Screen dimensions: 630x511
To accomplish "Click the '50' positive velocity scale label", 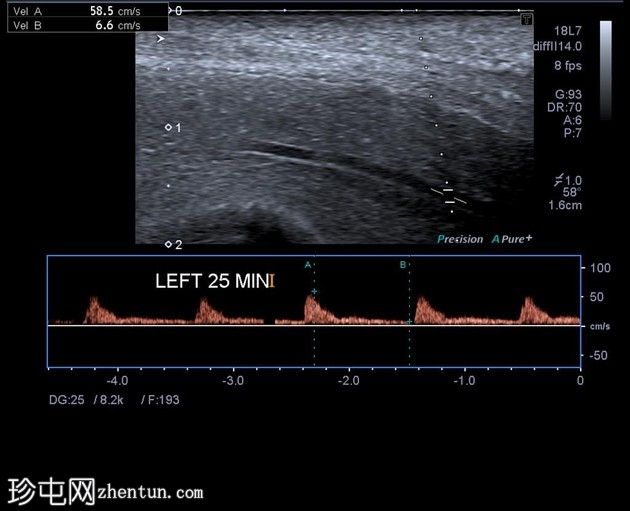I will pyautogui.click(x=597, y=297).
